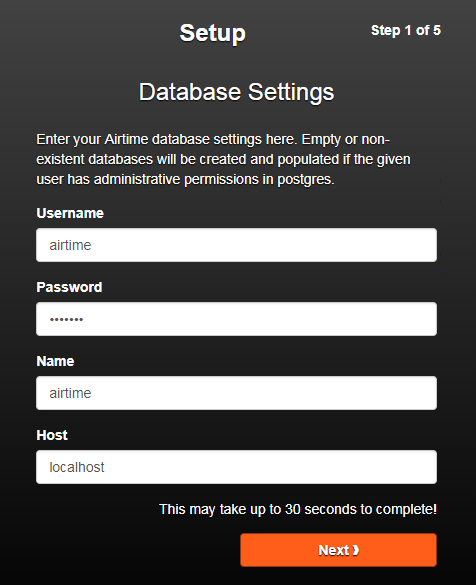
Task: Focus the Password input field
Action: tap(236, 319)
